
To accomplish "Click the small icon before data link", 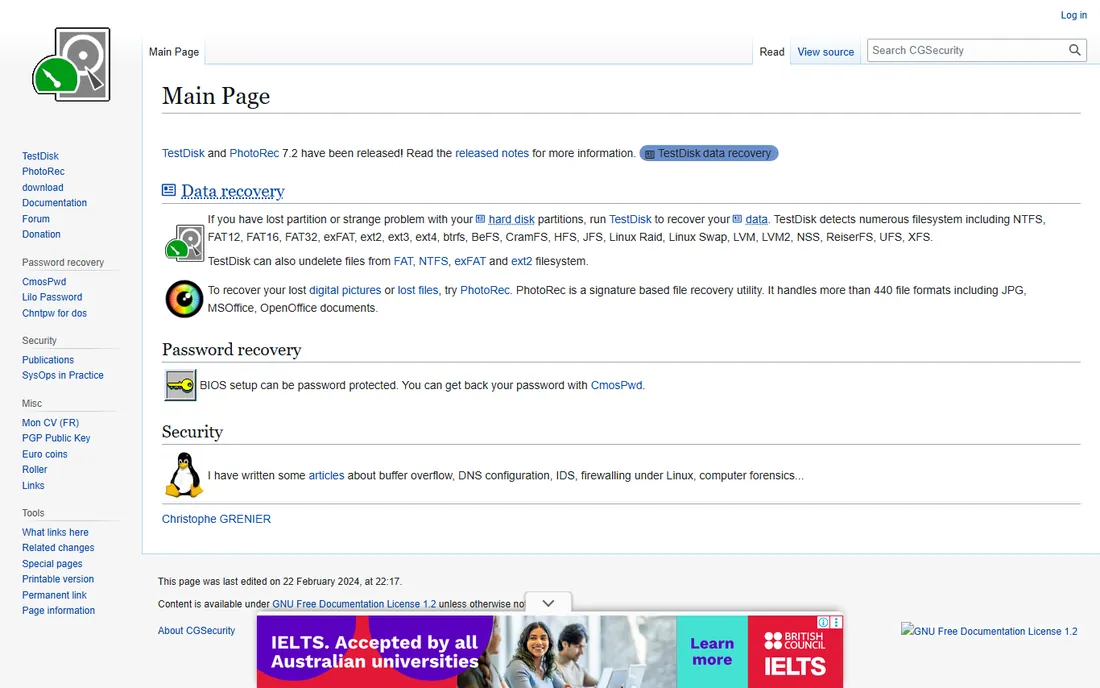I will (737, 219).
